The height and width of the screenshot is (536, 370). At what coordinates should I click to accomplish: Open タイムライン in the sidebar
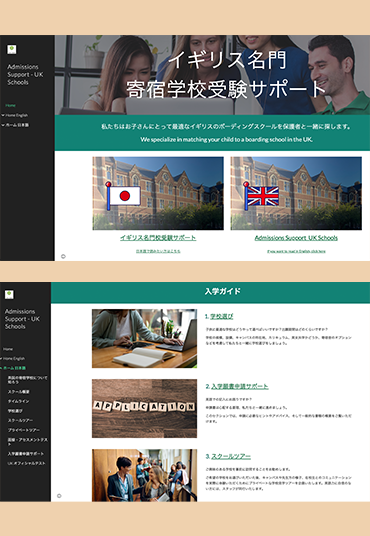[19, 401]
